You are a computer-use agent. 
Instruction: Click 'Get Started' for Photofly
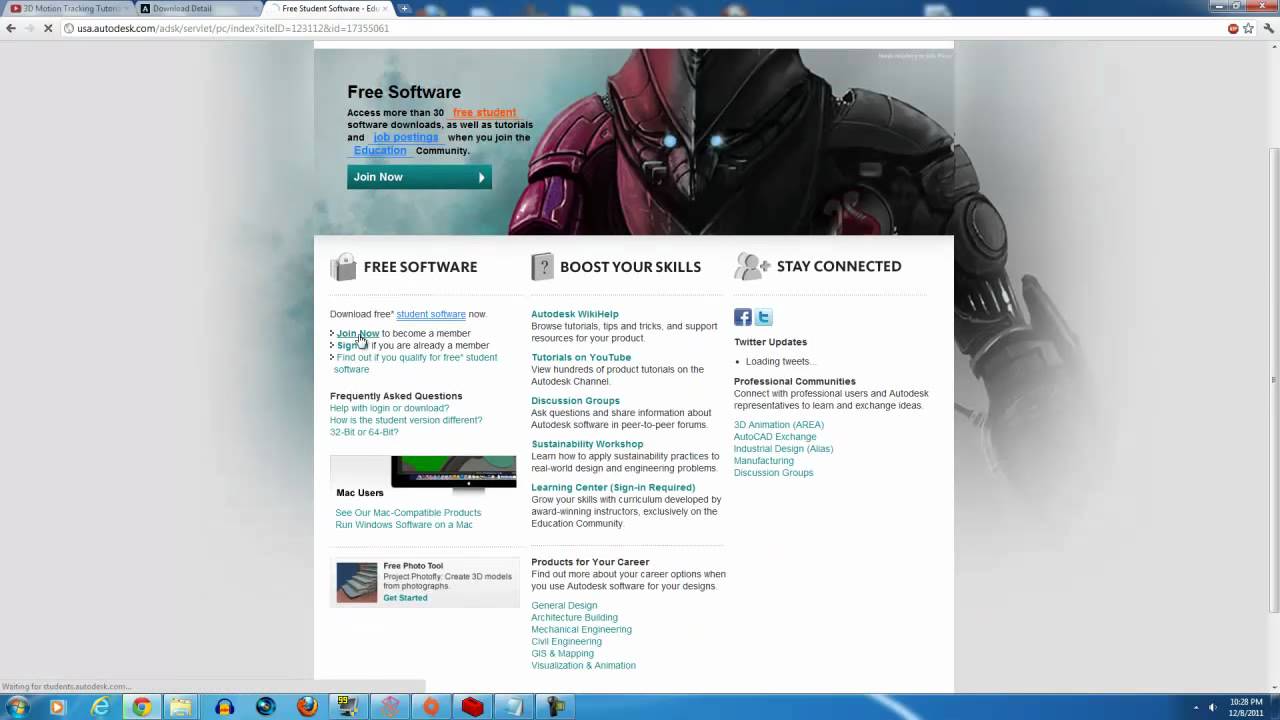pyautogui.click(x=405, y=598)
